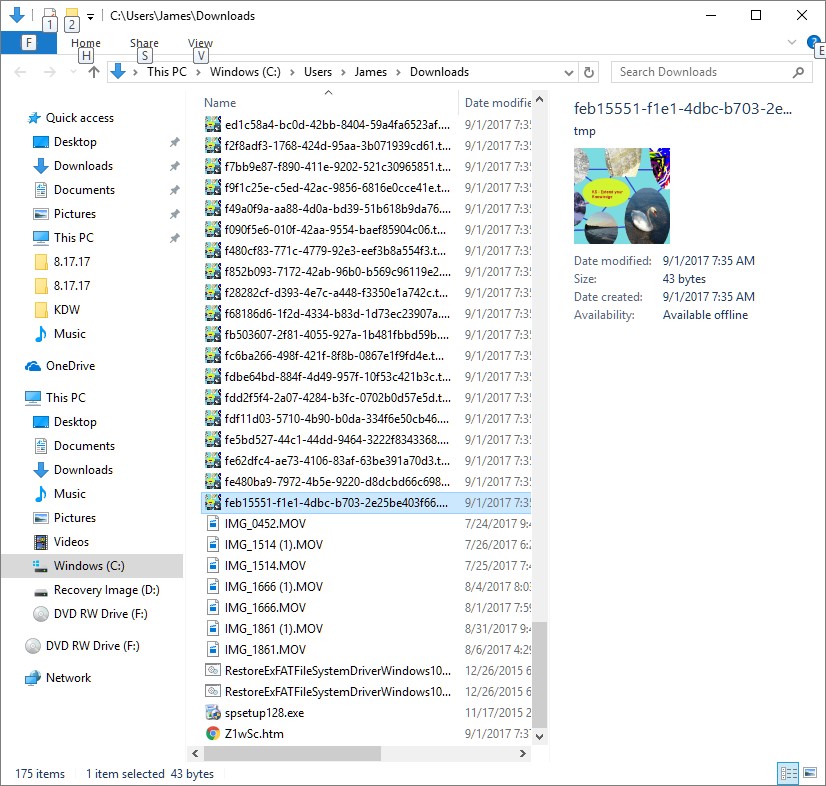The width and height of the screenshot is (826, 786).
Task: Click the Back navigation arrow
Action: point(22,72)
